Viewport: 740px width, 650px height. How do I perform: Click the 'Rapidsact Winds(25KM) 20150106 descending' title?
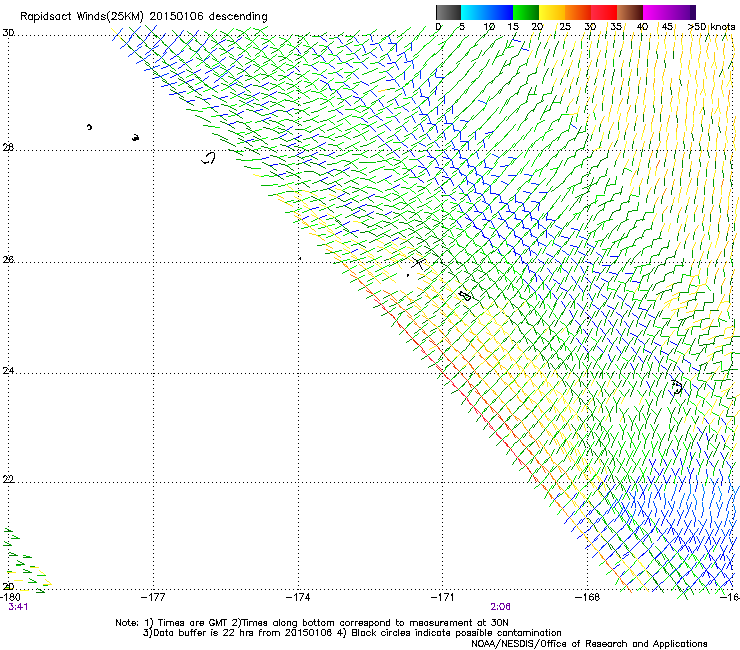click(143, 17)
